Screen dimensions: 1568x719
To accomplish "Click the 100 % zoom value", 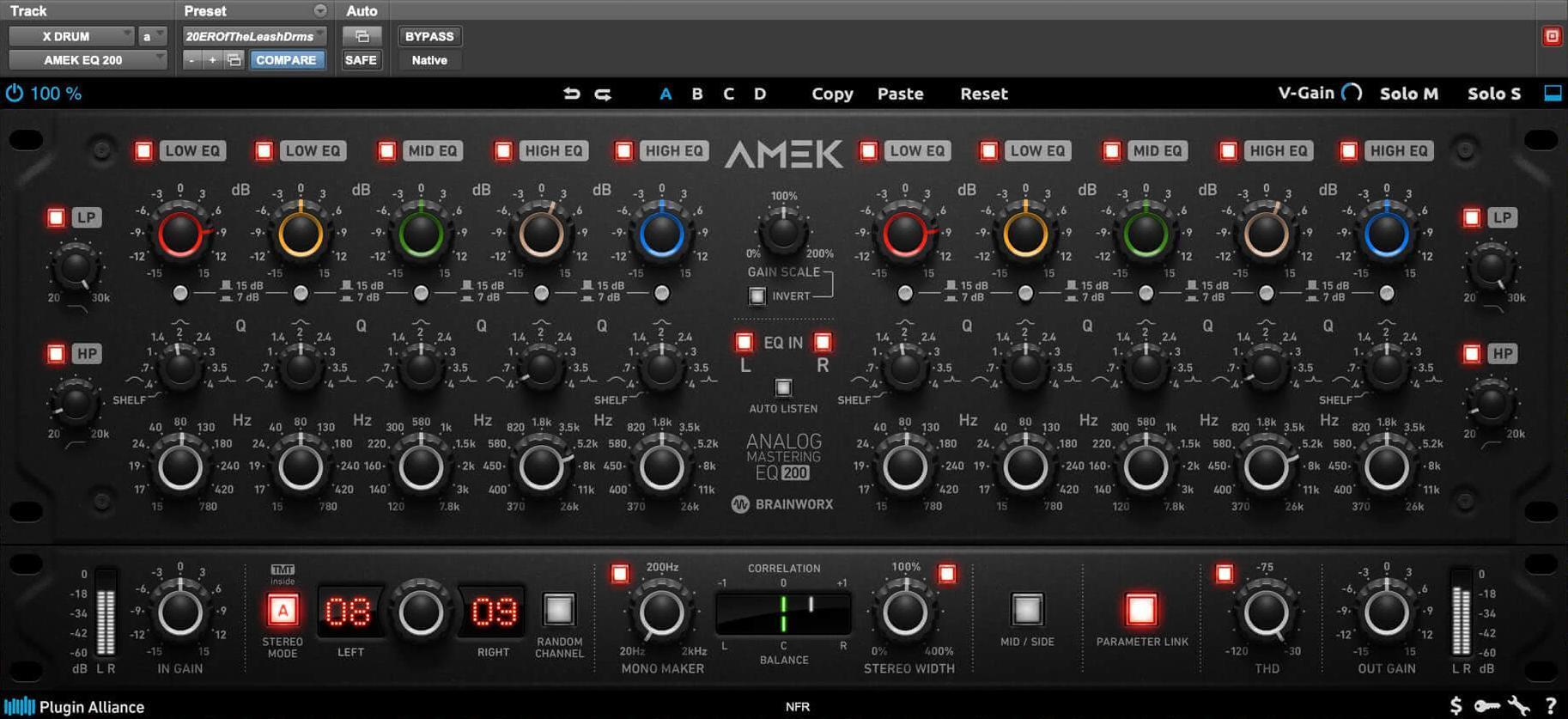I will click(x=57, y=93).
